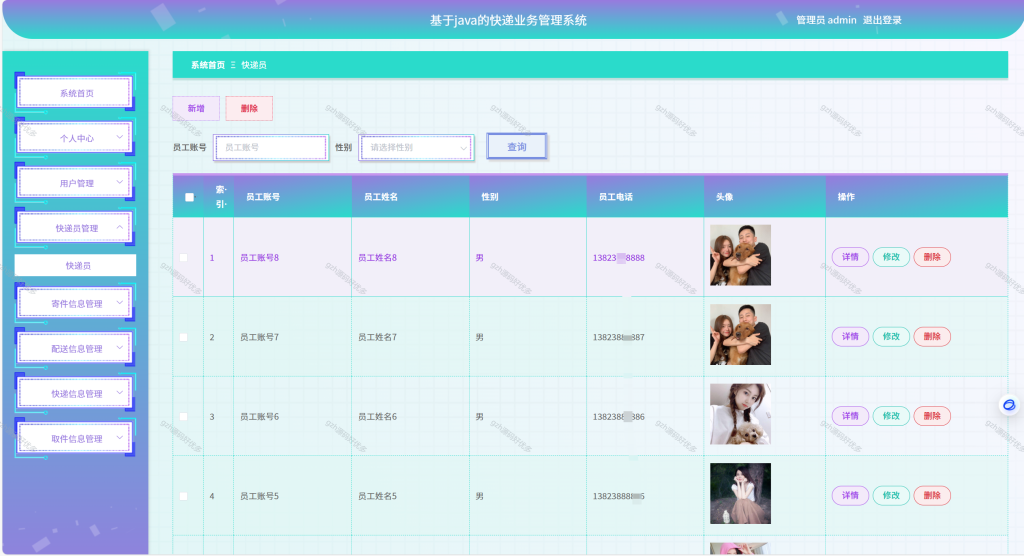
Task: Open avatar thumbnail of 员工姓名8
Action: coord(741,255)
